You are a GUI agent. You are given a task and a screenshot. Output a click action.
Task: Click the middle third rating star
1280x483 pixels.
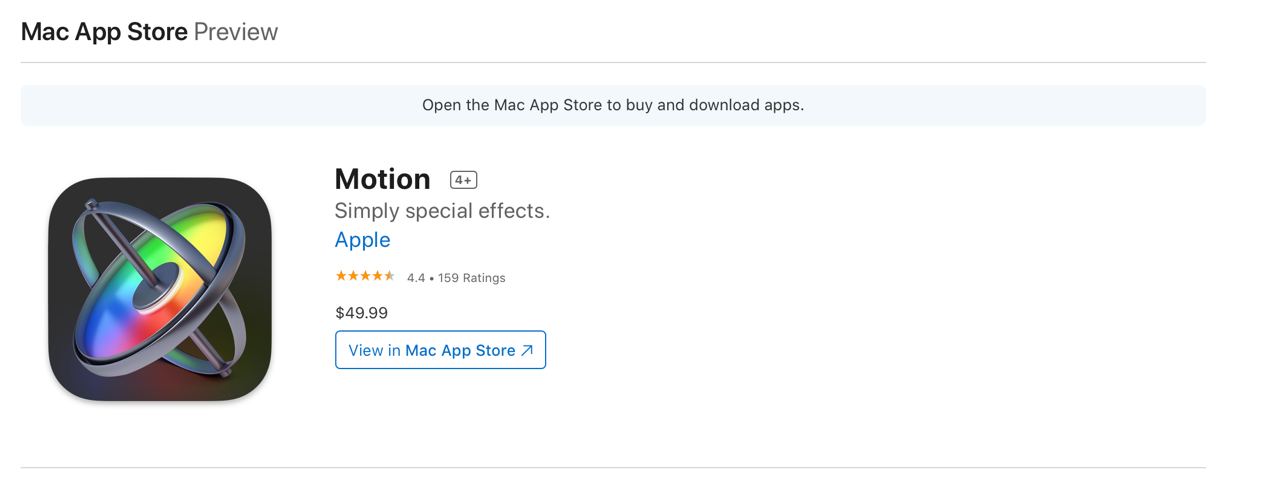pos(365,276)
